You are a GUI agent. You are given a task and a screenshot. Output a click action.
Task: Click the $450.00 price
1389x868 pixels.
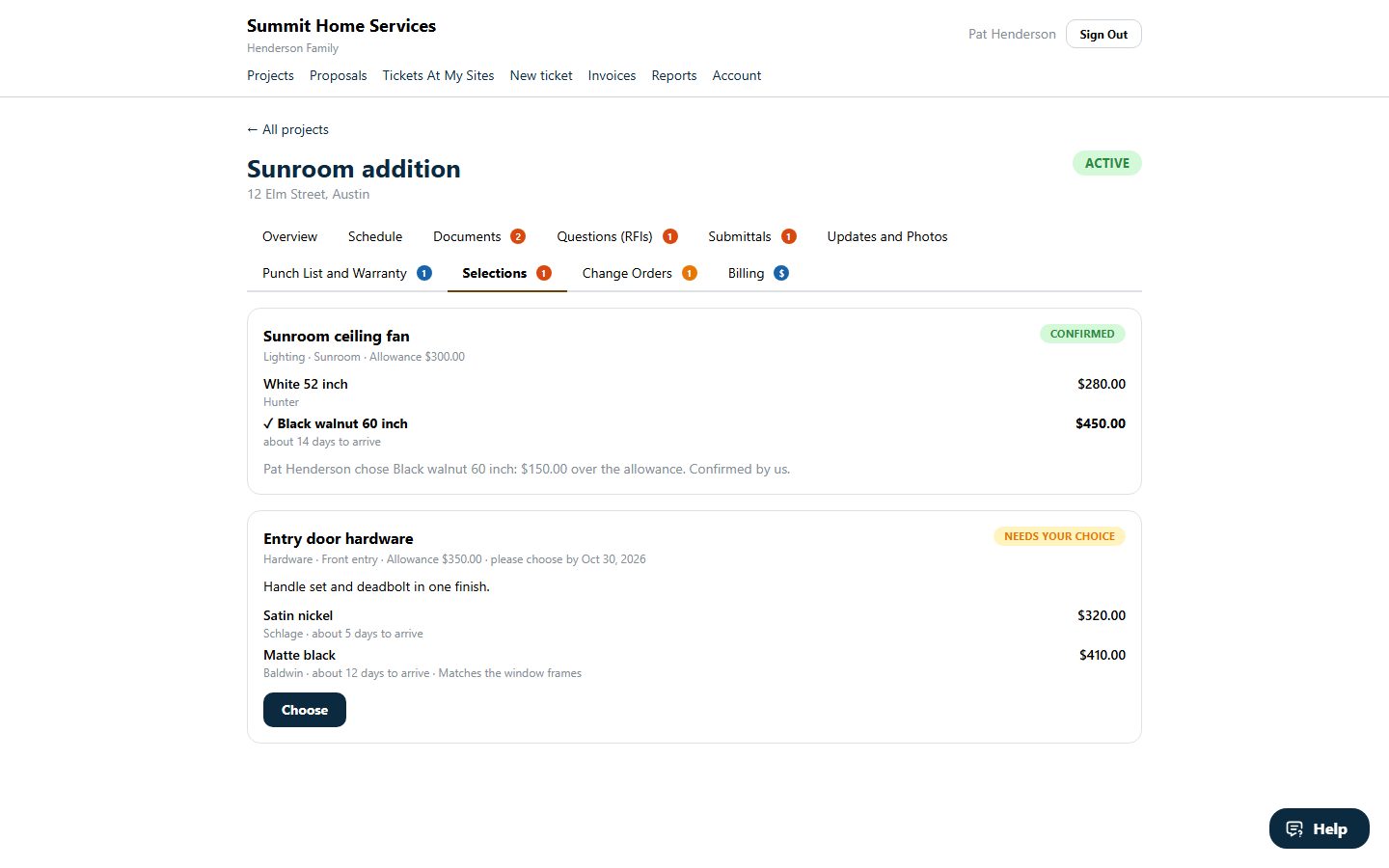(x=1101, y=423)
